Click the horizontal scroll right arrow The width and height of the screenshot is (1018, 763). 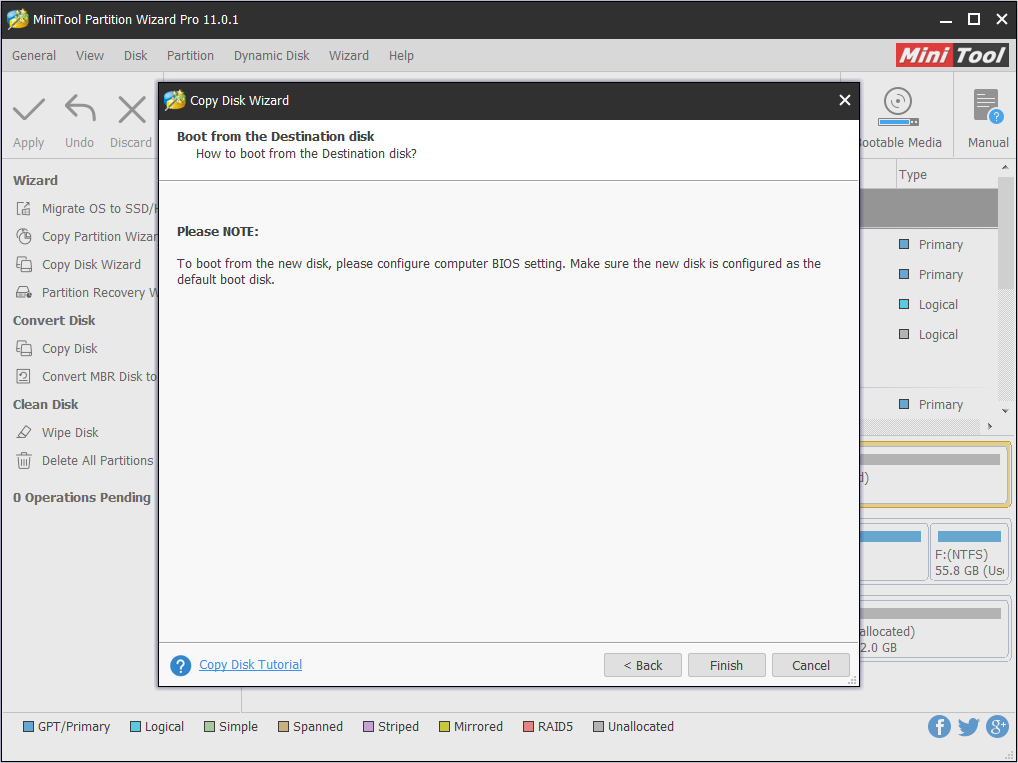coord(990,426)
